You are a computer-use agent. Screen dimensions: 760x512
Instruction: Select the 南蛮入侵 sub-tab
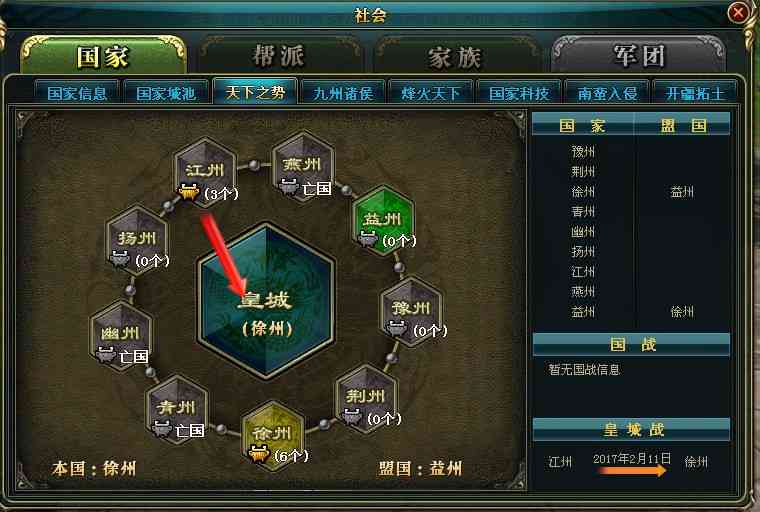[607, 93]
